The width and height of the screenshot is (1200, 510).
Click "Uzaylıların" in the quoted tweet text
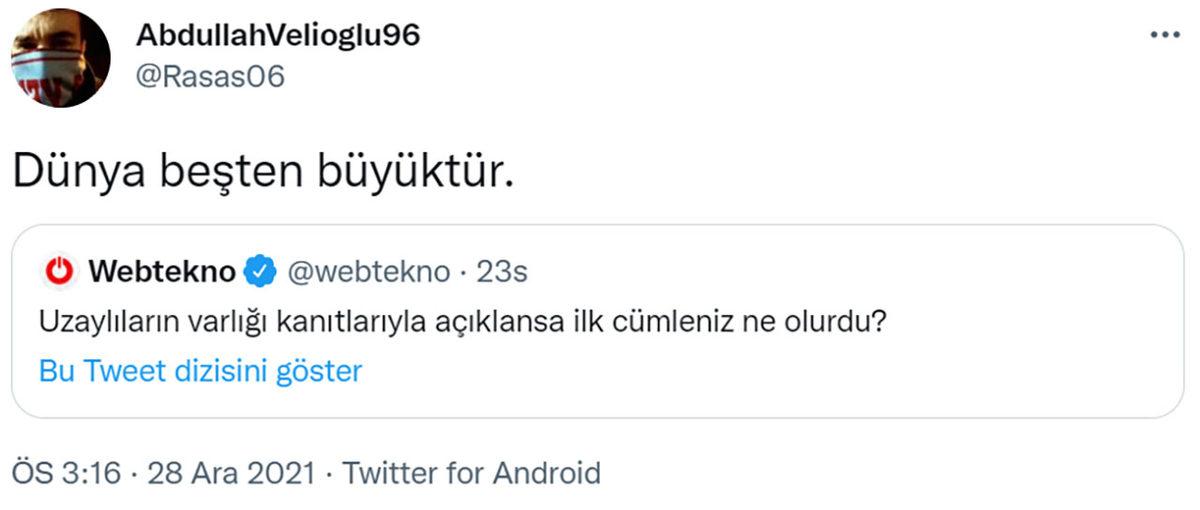[93, 323]
